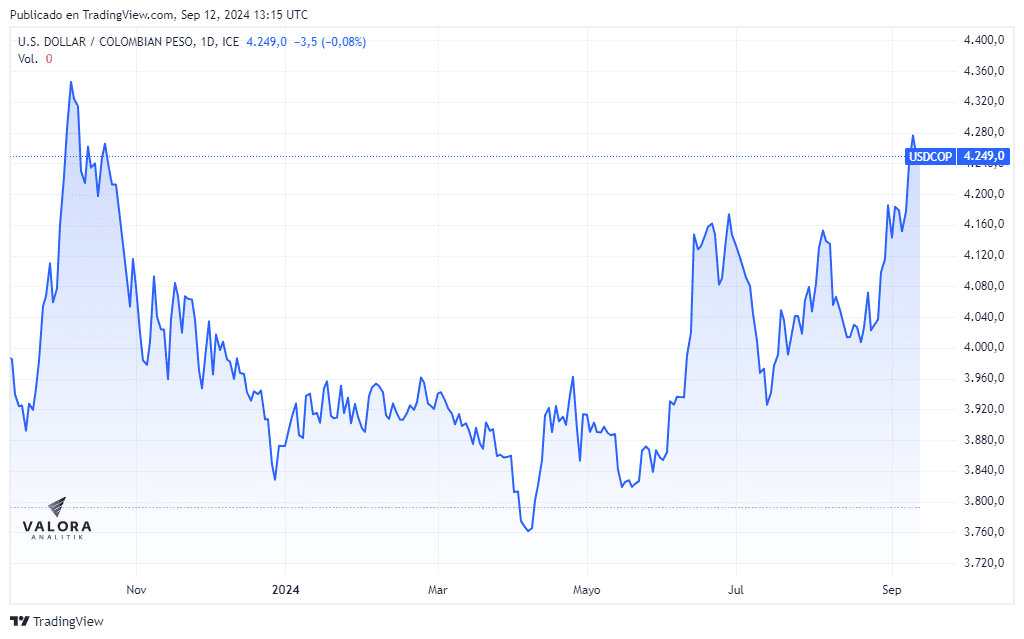Screen dimensions: 1024x639
Task: Click the 4.080,0 price axis label
Action: coord(984,286)
